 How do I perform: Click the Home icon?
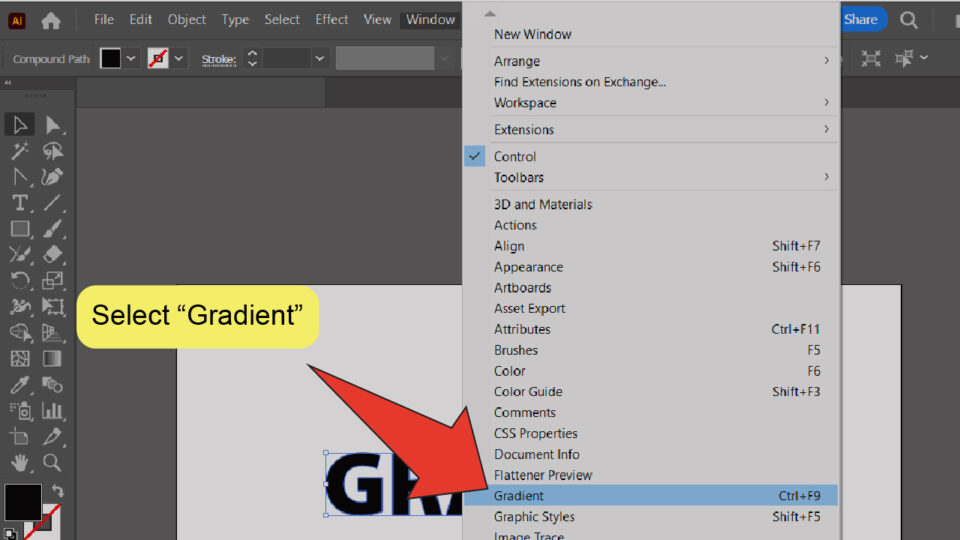(51, 20)
